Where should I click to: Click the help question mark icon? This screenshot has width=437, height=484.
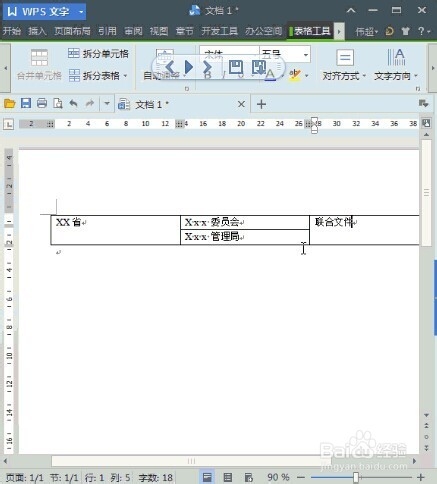tap(421, 31)
